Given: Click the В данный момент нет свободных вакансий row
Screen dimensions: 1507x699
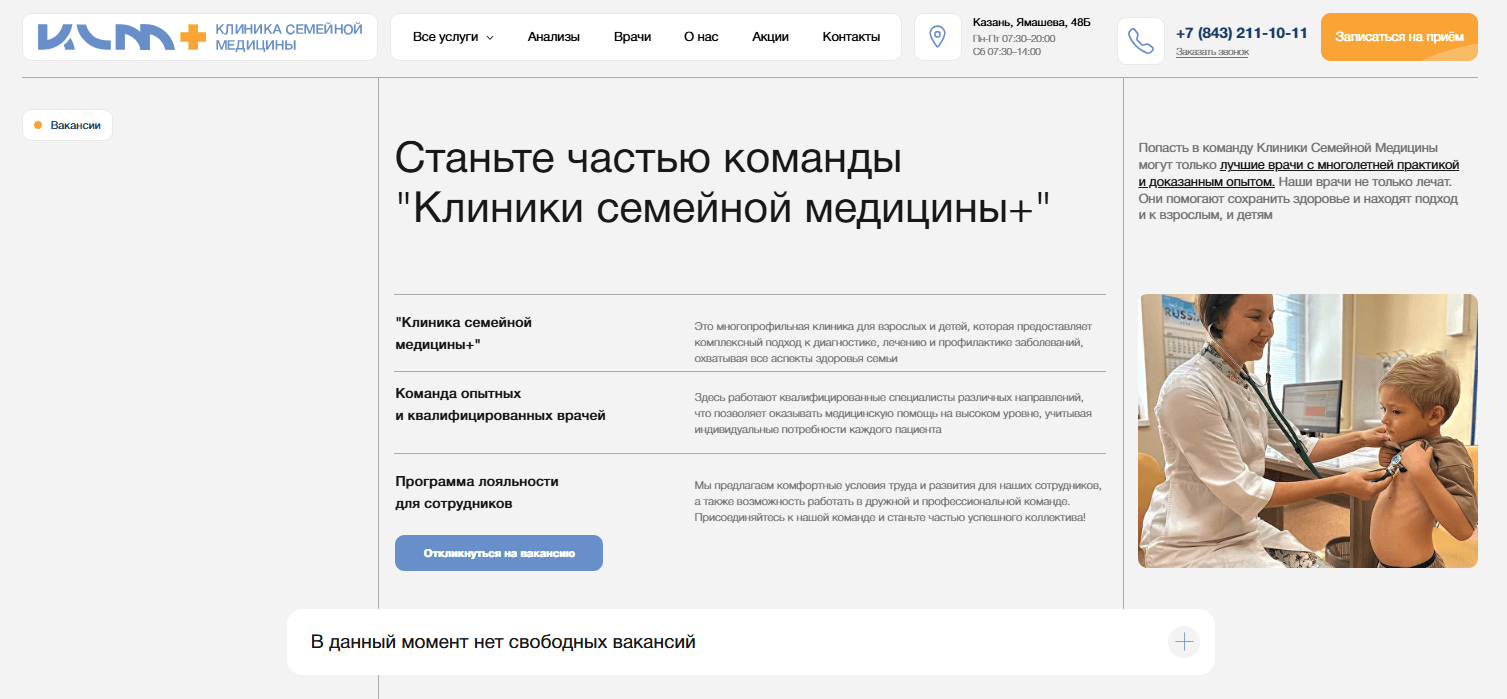Looking at the screenshot, I should click(751, 642).
